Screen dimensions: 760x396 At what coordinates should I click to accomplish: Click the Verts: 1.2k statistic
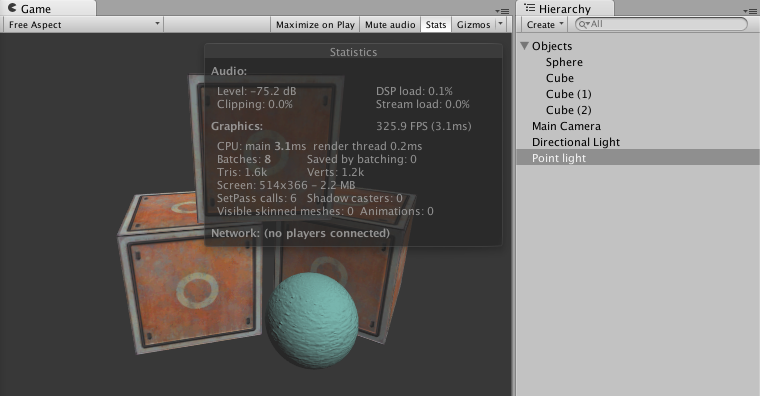pos(335,173)
